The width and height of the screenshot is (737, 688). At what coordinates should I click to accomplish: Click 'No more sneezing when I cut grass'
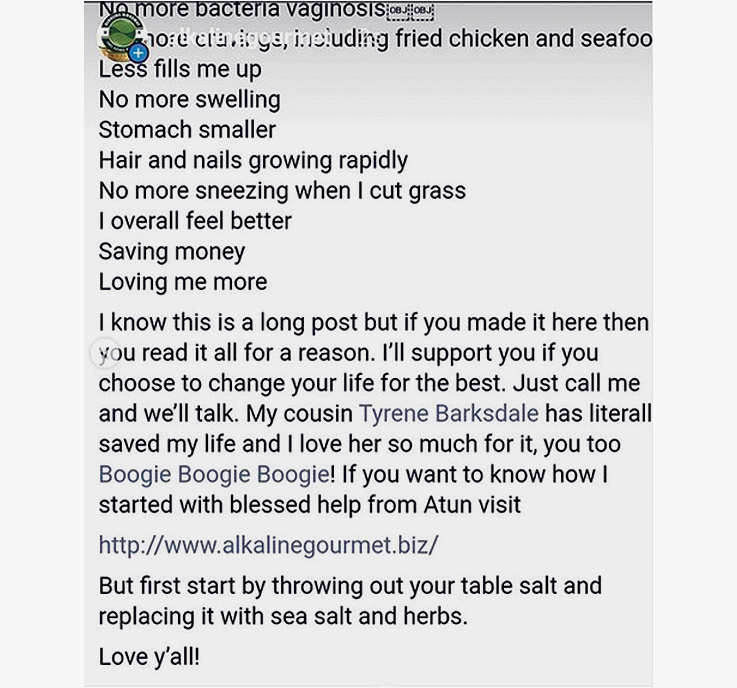[x=282, y=190]
